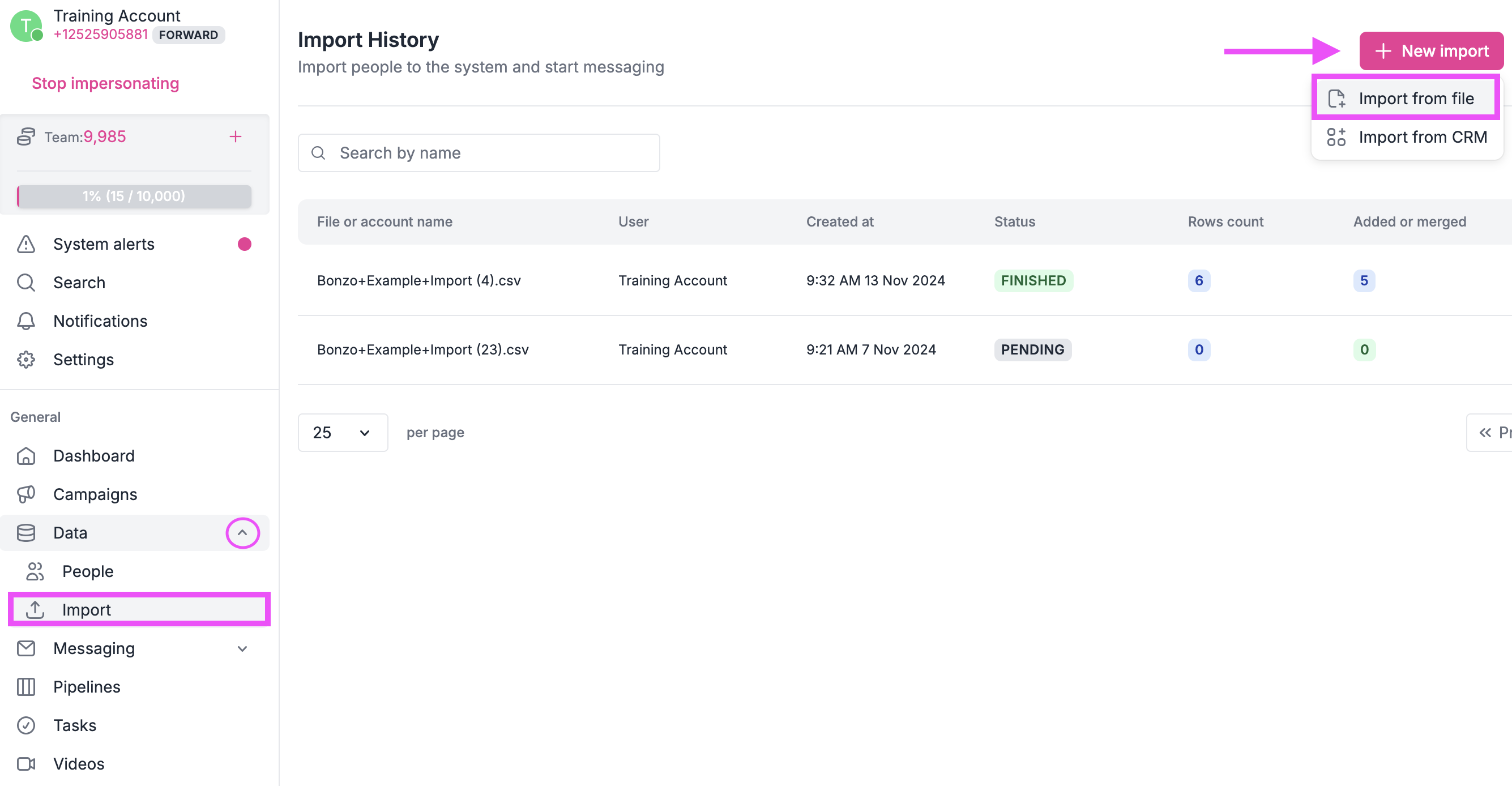Click the Dashboard home icon
The width and height of the screenshot is (1512, 786).
coord(26,455)
